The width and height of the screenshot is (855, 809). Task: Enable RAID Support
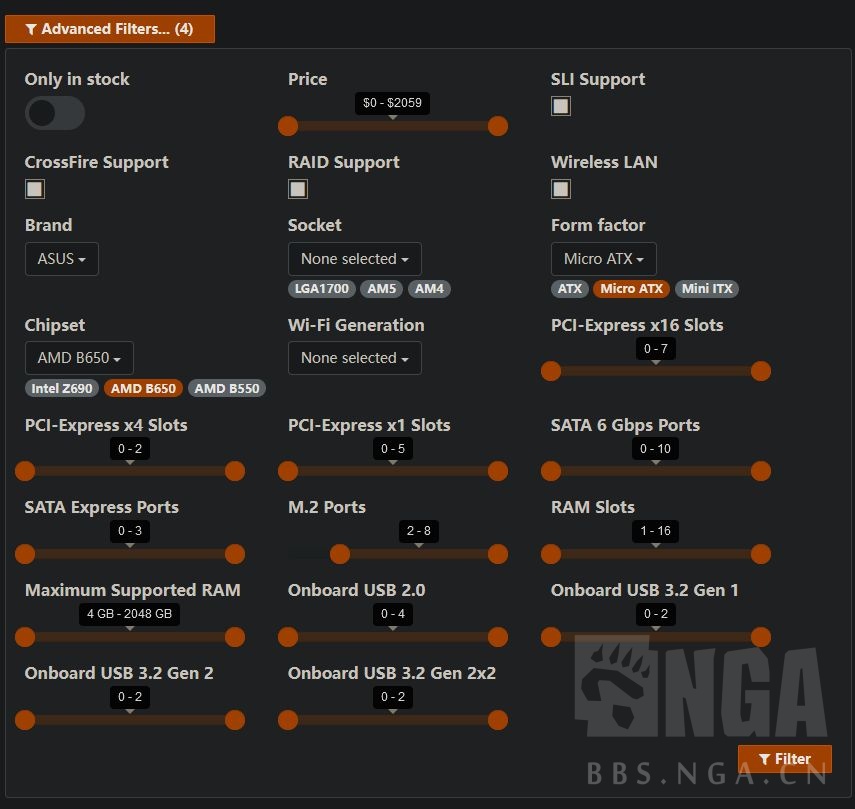[x=297, y=188]
